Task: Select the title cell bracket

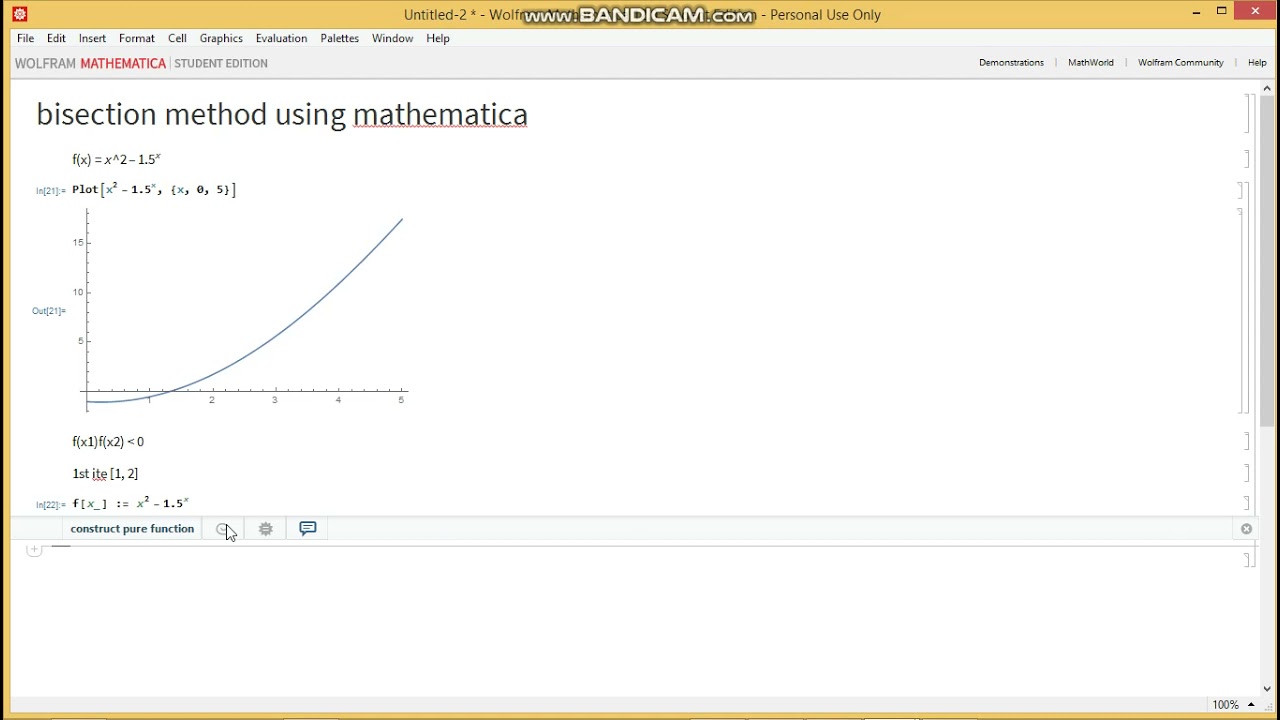Action: coord(1247,114)
